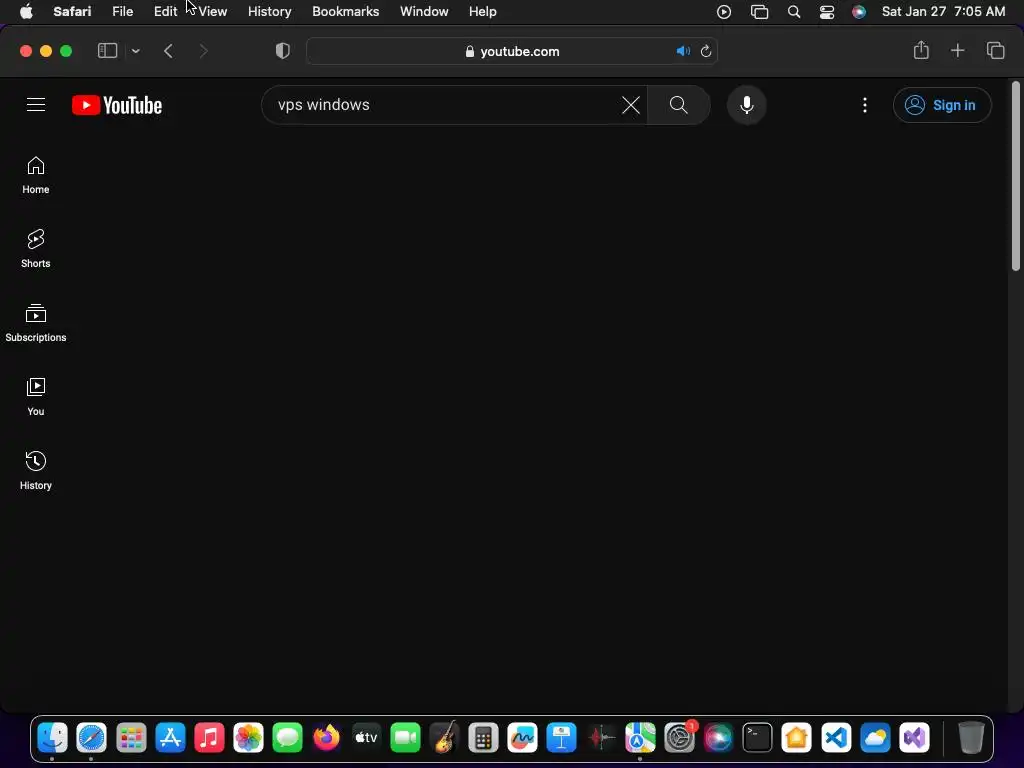Open History in sidebar
The height and width of the screenshot is (768, 1024).
(x=36, y=470)
